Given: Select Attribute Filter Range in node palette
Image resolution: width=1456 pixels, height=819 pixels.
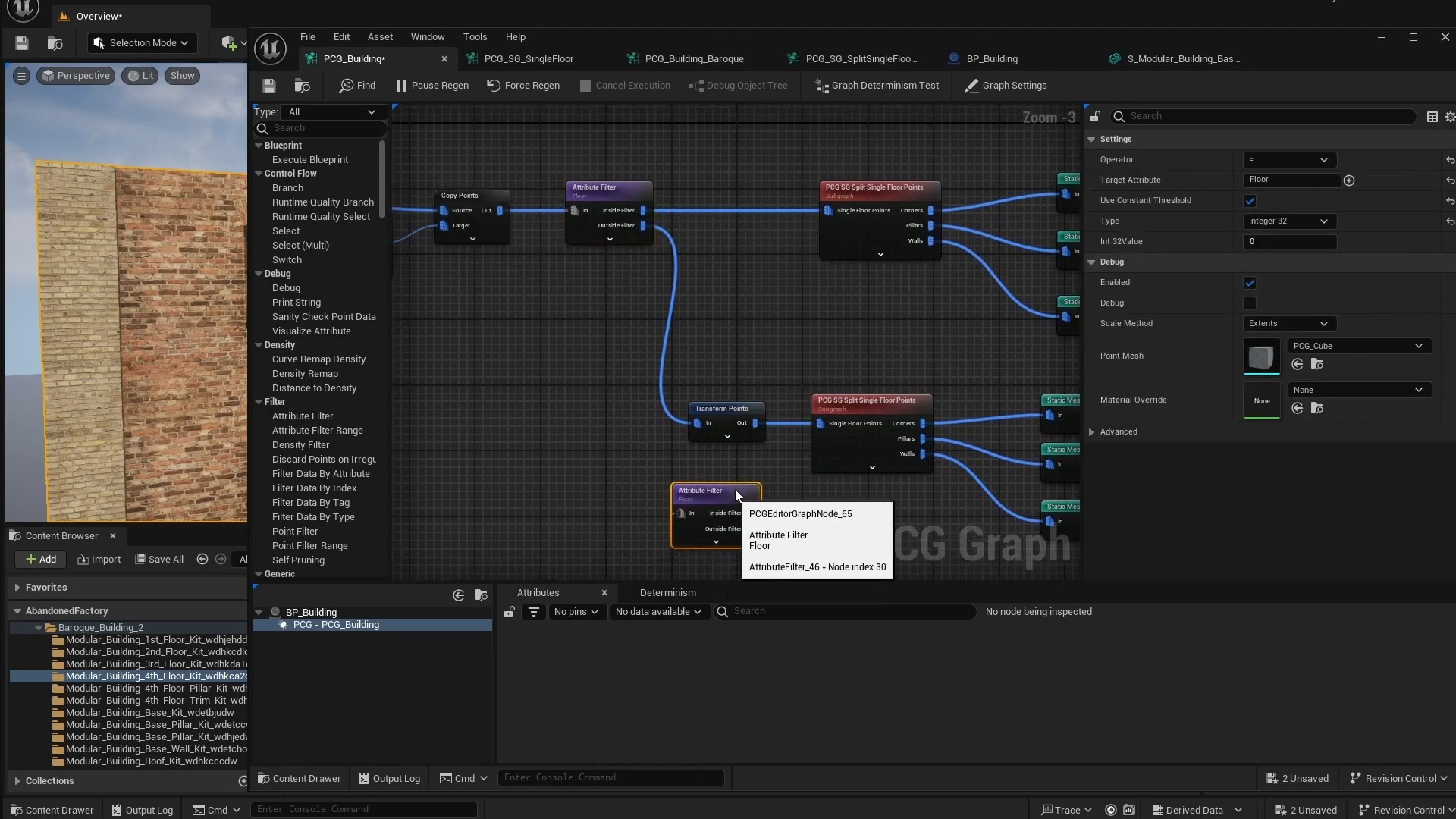Looking at the screenshot, I should pos(317,431).
